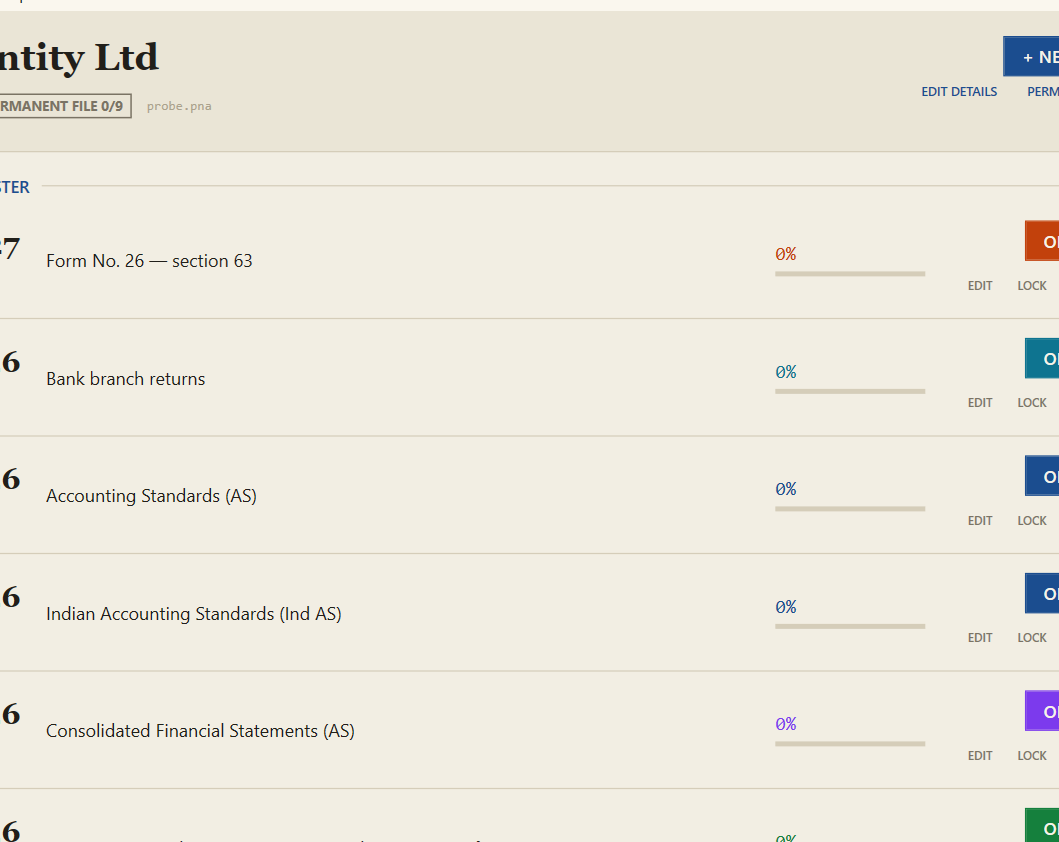Select the 'Form No. 26 — section 63' title

[x=149, y=261]
